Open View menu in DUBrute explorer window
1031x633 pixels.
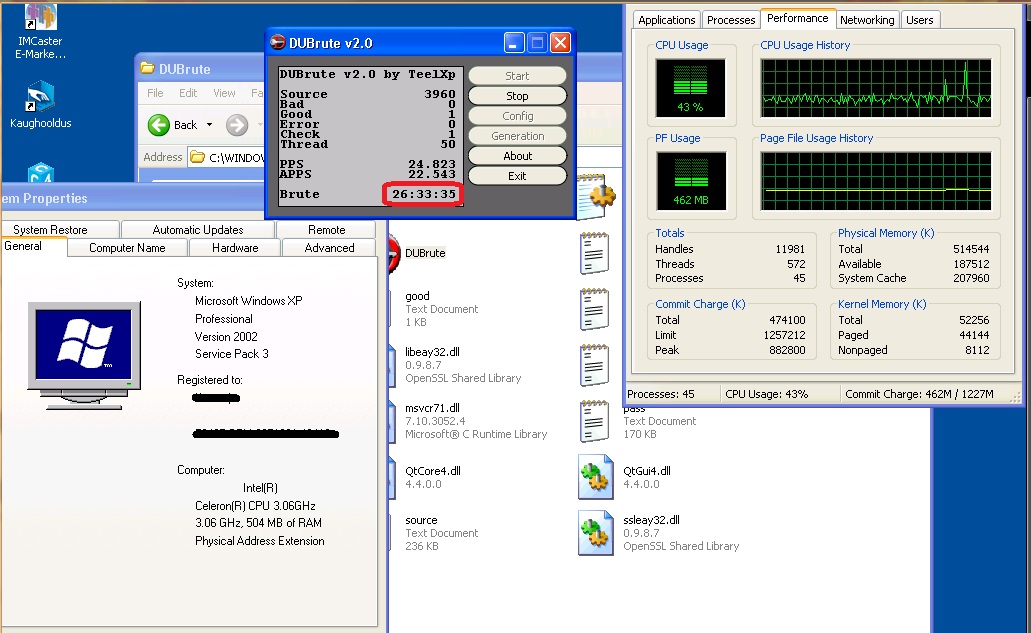pyautogui.click(x=224, y=93)
